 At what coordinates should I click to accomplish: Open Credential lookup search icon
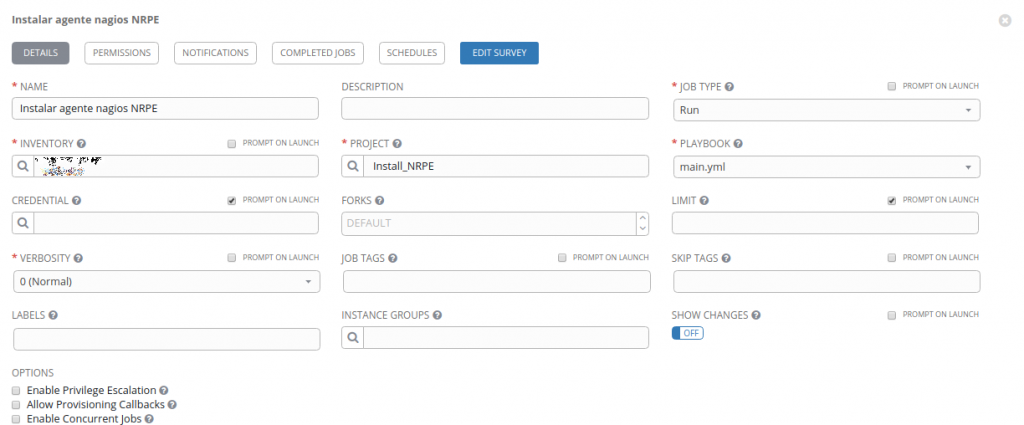23,223
